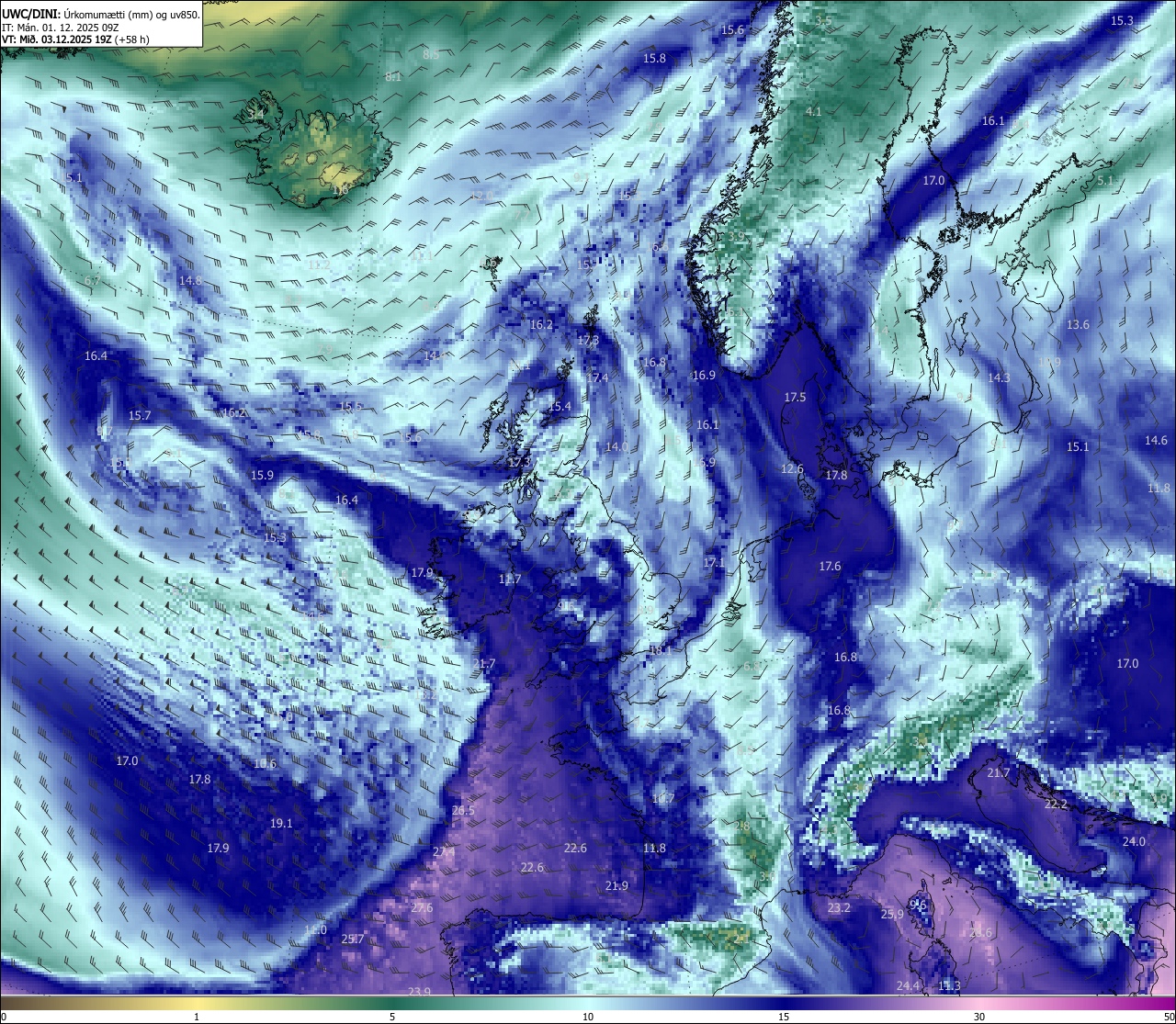Click the map value label "14.0"
Image resolution: width=1176 pixels, height=1024 pixels.
coord(616,446)
